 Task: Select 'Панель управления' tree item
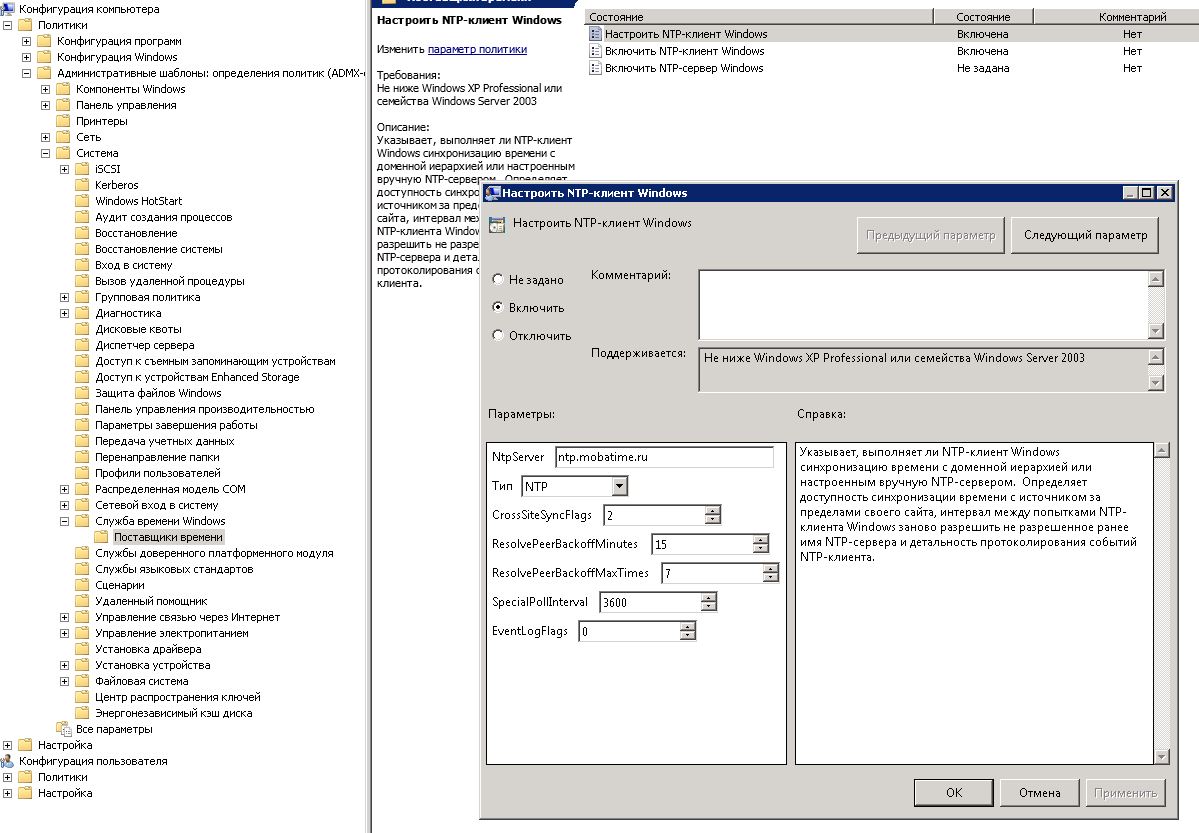[x=126, y=105]
